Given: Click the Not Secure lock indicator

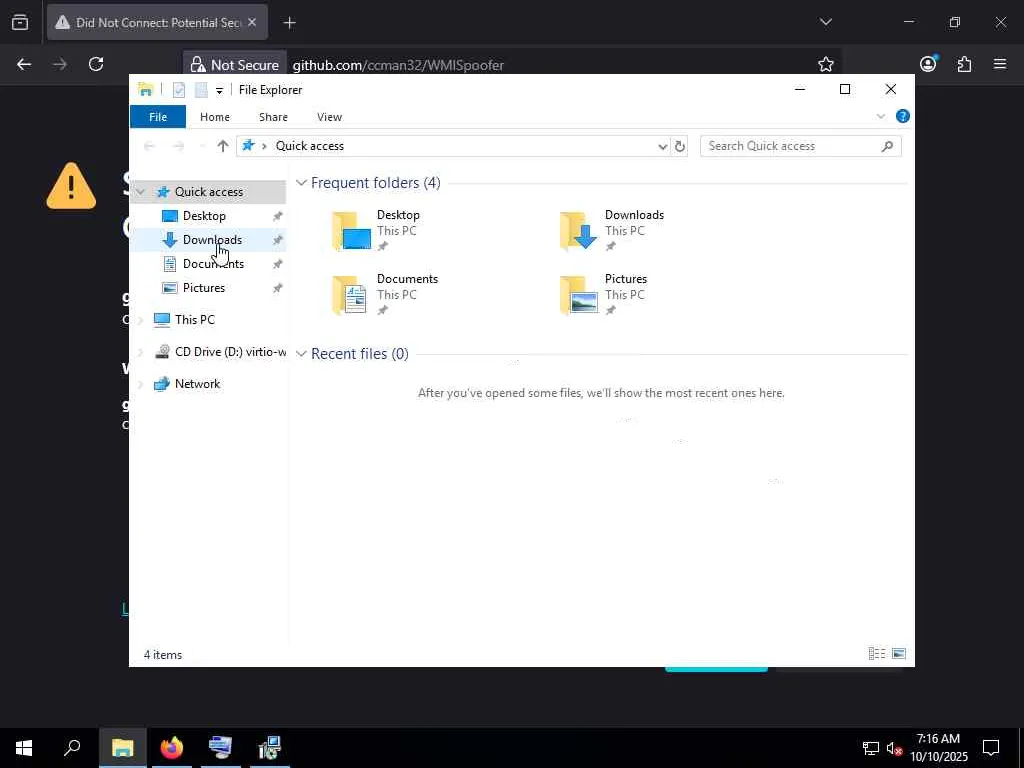Looking at the screenshot, I should pyautogui.click(x=234, y=65).
